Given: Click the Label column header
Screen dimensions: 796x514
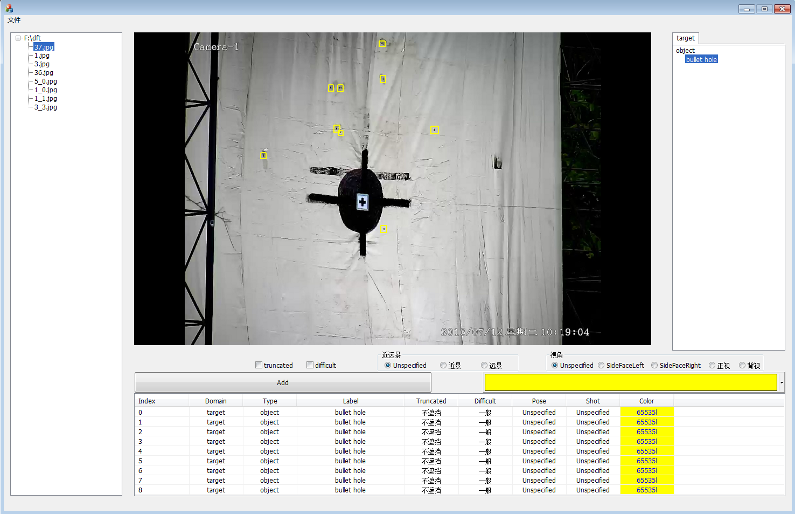Looking at the screenshot, I should pyautogui.click(x=351, y=400).
